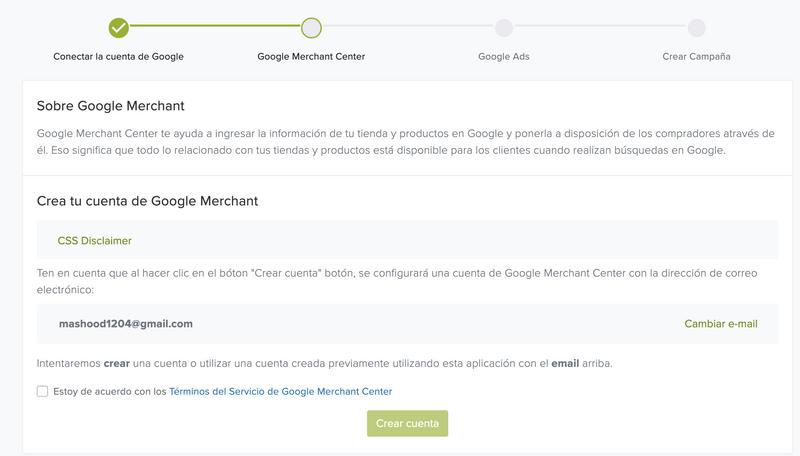Click the mashood1204@gmail.com email address
800x456 pixels.
[126, 324]
